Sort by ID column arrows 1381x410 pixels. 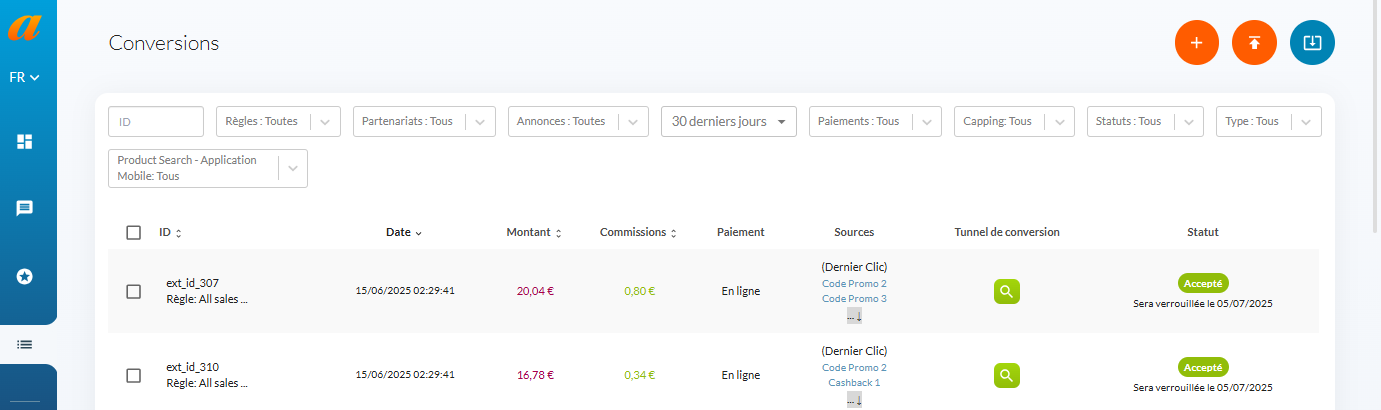pyautogui.click(x=178, y=233)
